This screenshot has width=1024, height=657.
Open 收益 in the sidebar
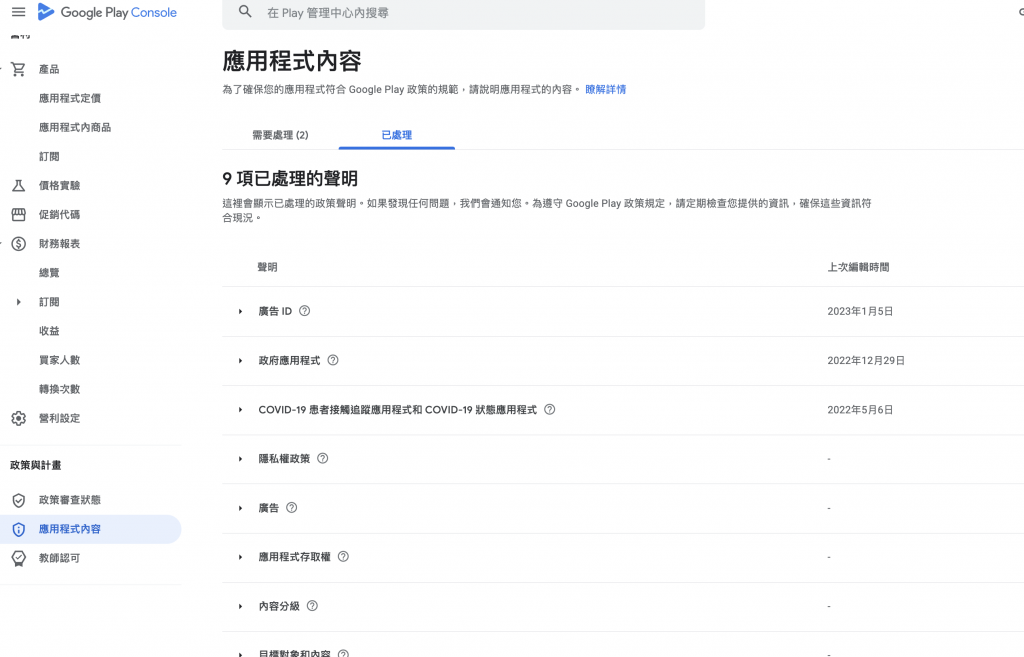[x=49, y=331]
